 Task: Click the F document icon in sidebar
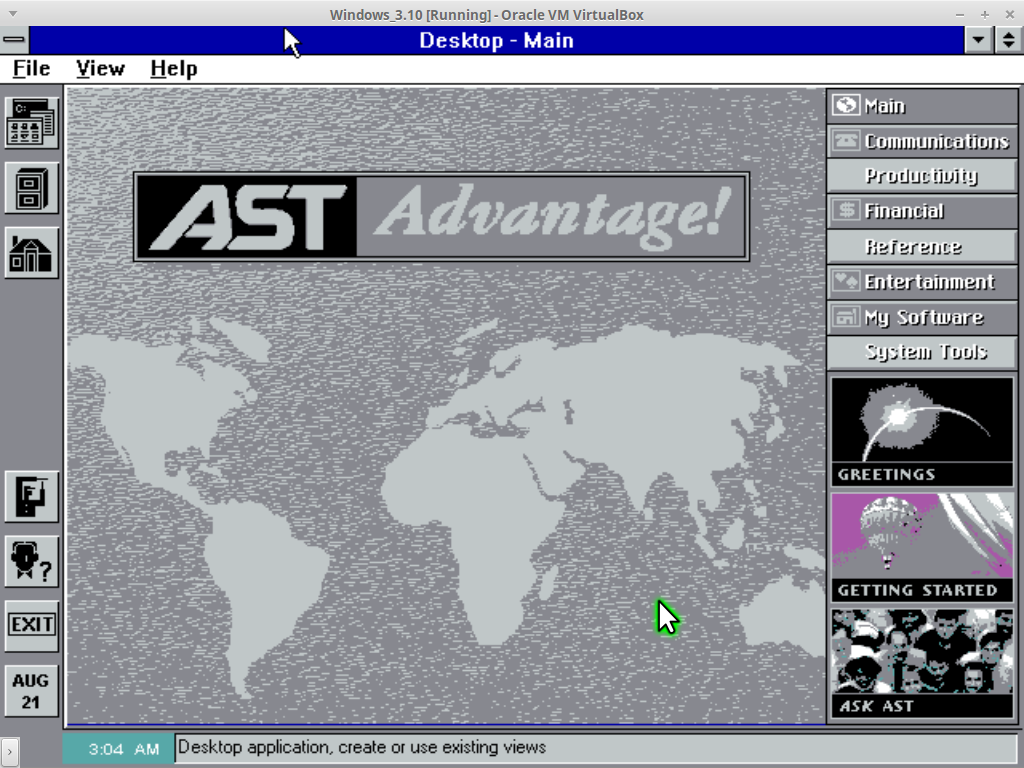click(31, 496)
